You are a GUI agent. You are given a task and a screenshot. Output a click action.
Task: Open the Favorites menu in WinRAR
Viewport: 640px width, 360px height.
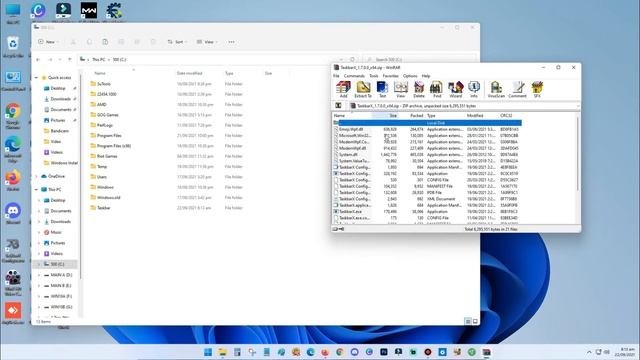(x=391, y=76)
